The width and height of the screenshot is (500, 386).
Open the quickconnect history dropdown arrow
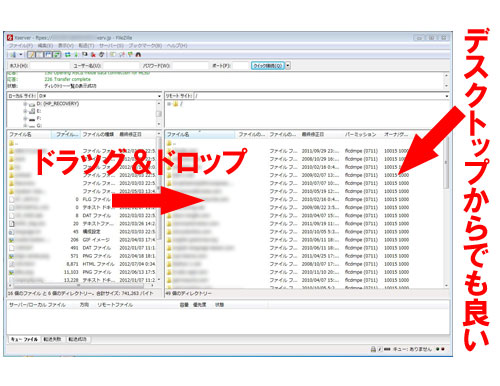click(288, 66)
